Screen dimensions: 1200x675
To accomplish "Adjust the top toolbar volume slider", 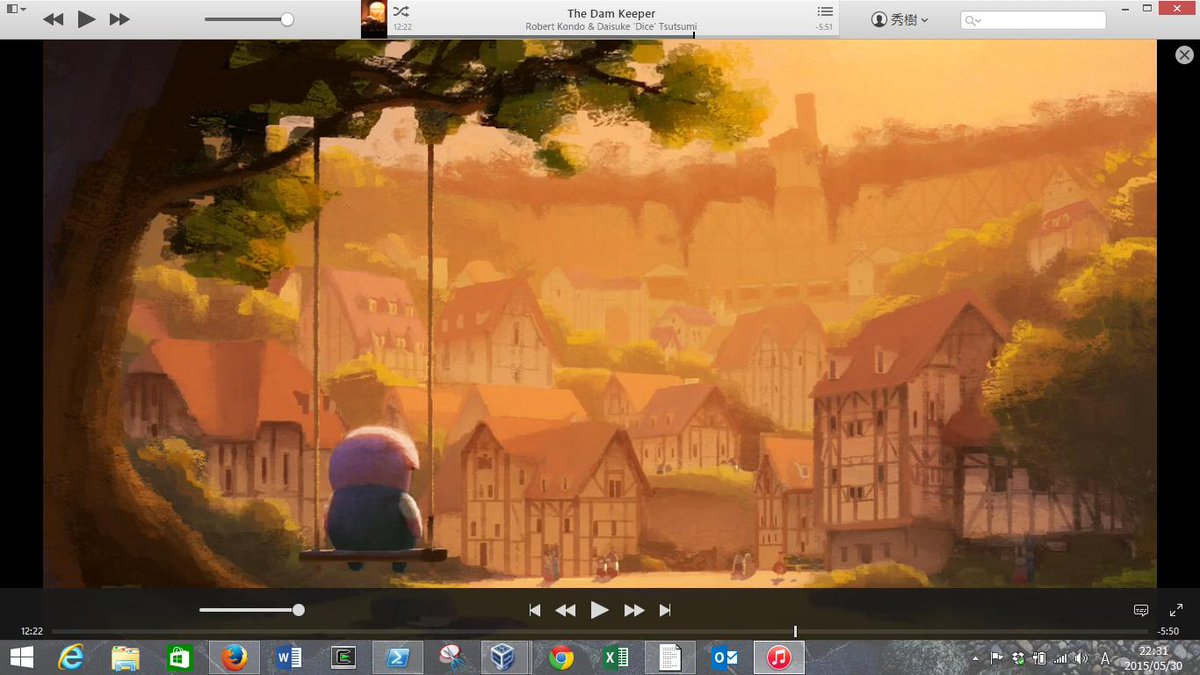I will pos(249,19).
